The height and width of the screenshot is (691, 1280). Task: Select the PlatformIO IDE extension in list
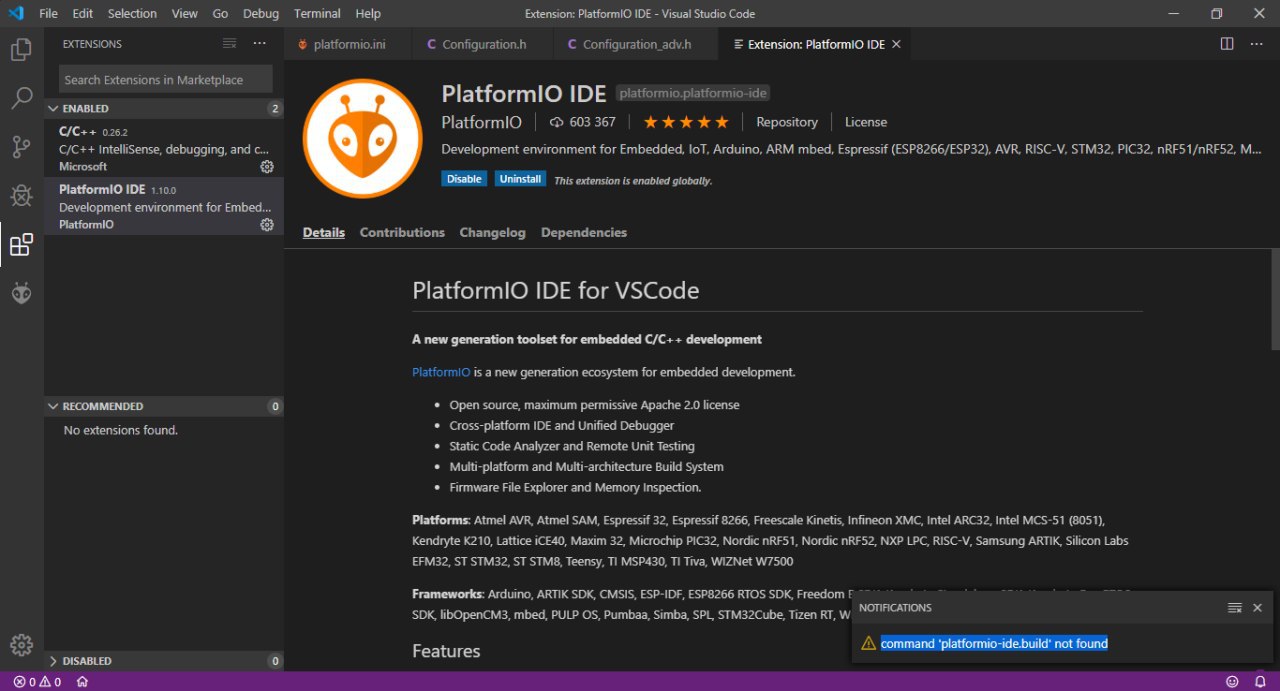164,207
